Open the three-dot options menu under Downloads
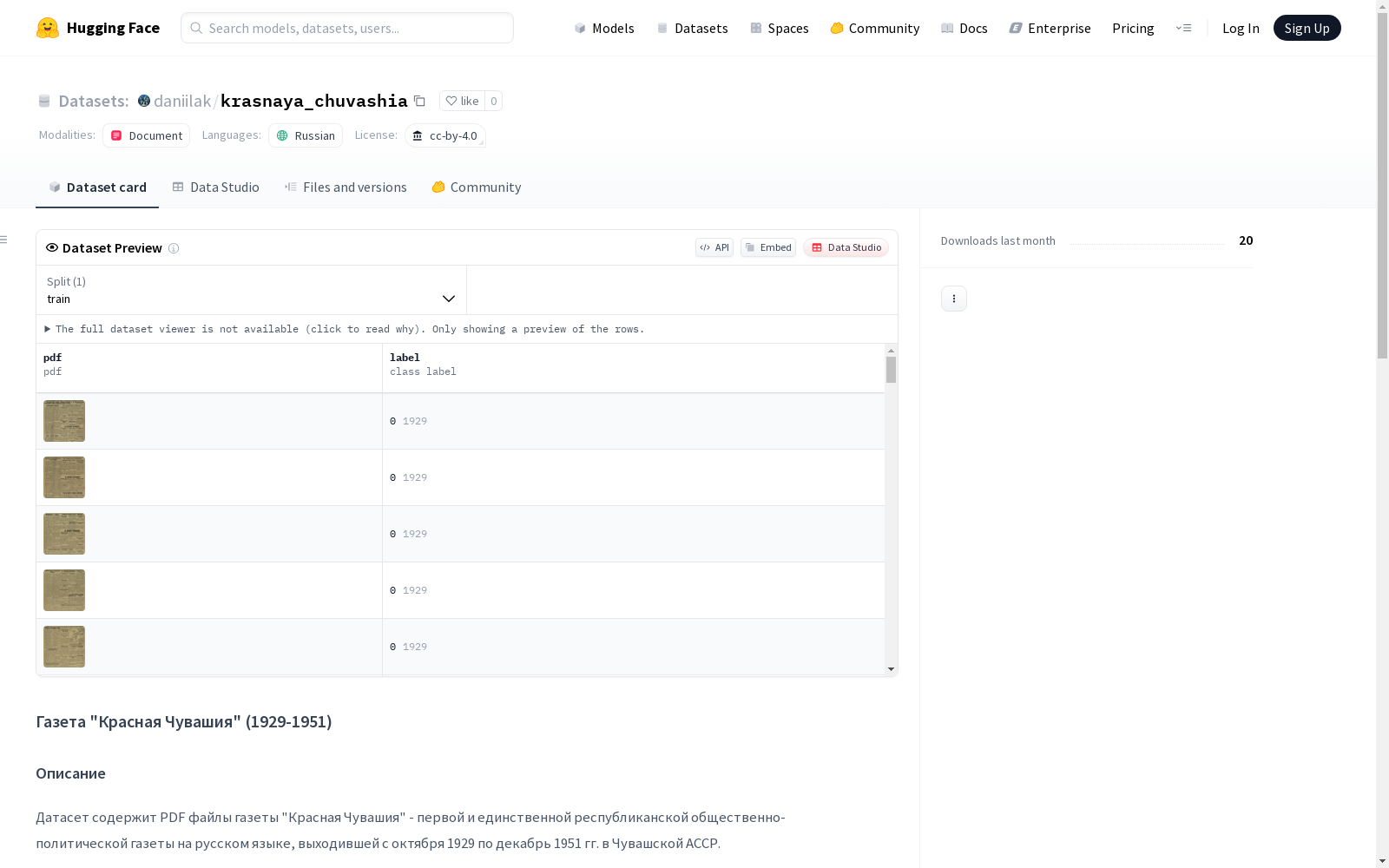The height and width of the screenshot is (868, 1389). [954, 299]
